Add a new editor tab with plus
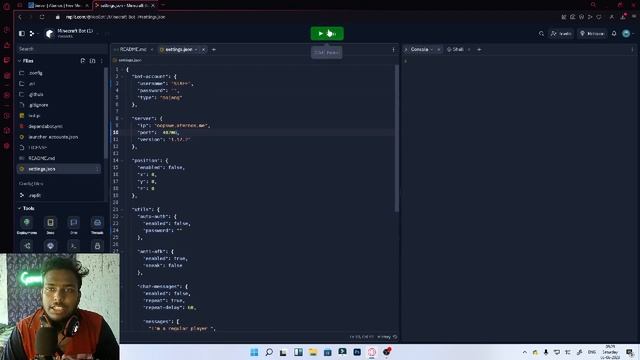Screen dimensions: 640x360 tap(213, 49)
